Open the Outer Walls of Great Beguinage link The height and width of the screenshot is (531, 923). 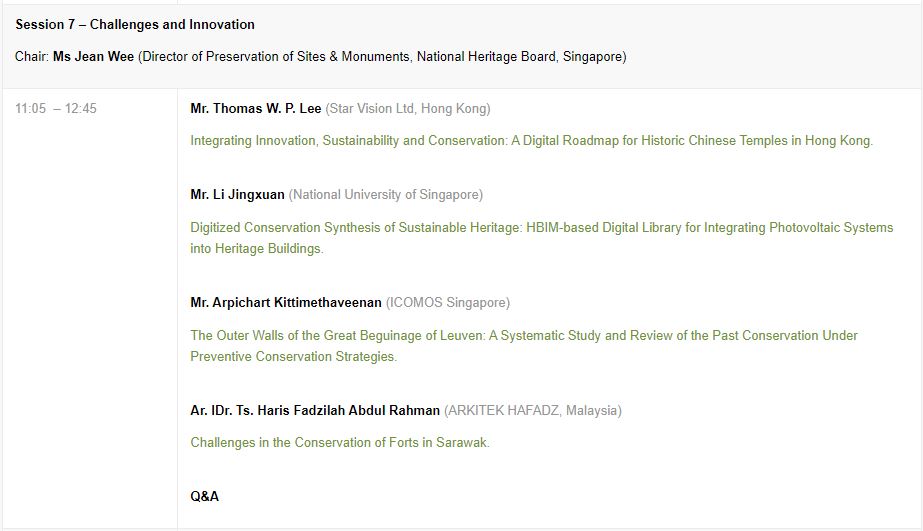(524, 336)
